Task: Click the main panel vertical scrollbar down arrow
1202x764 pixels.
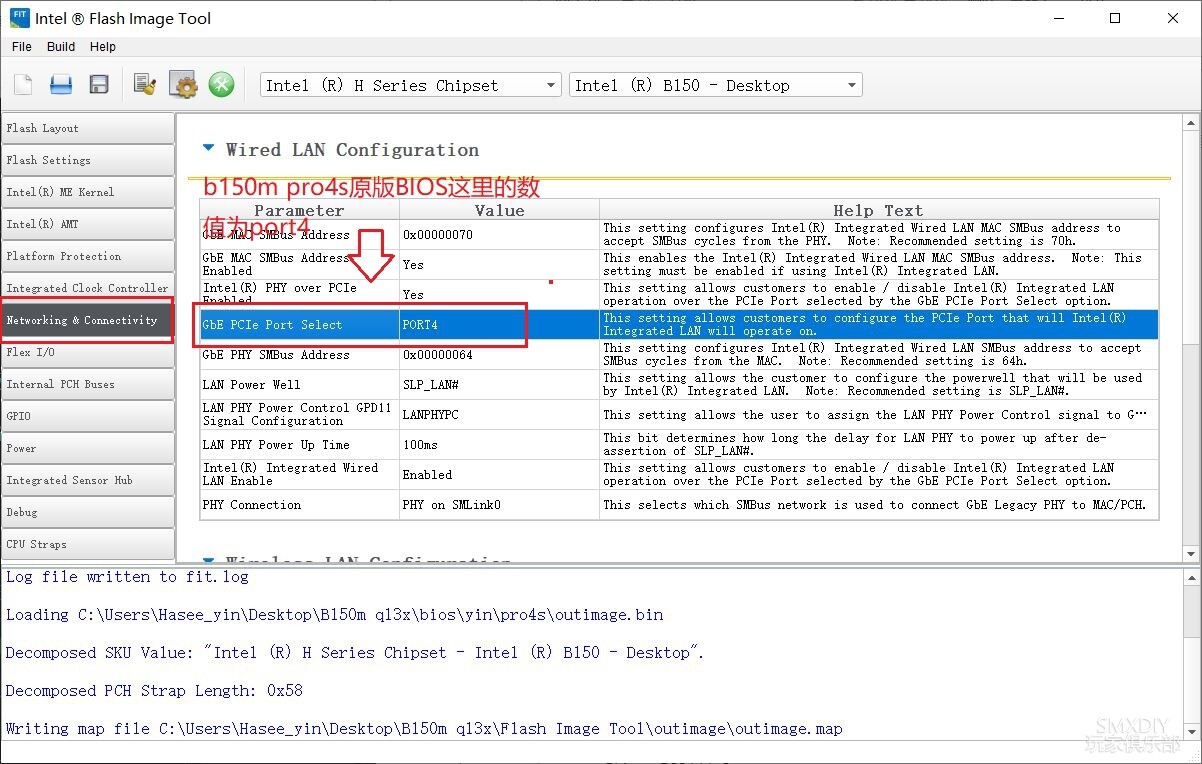Action: [1190, 554]
